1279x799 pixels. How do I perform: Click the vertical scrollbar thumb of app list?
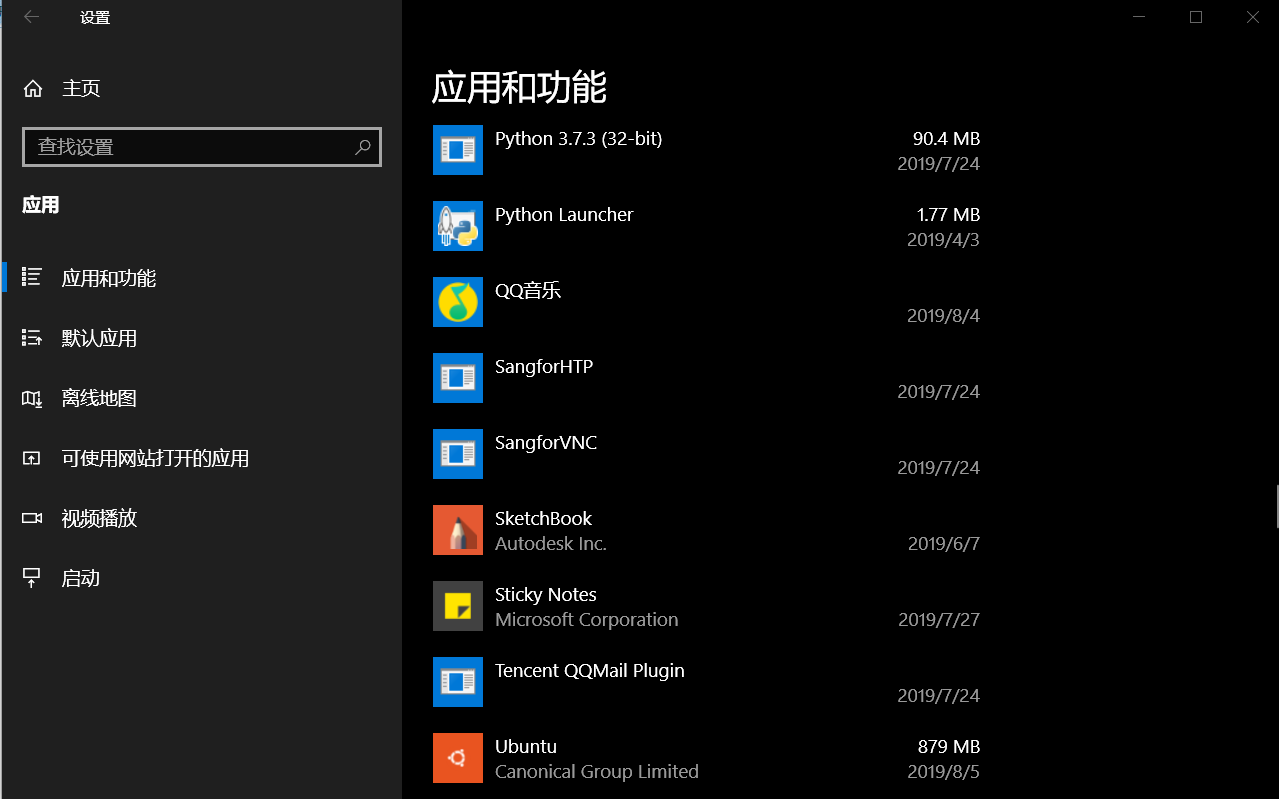pyautogui.click(x=1276, y=506)
